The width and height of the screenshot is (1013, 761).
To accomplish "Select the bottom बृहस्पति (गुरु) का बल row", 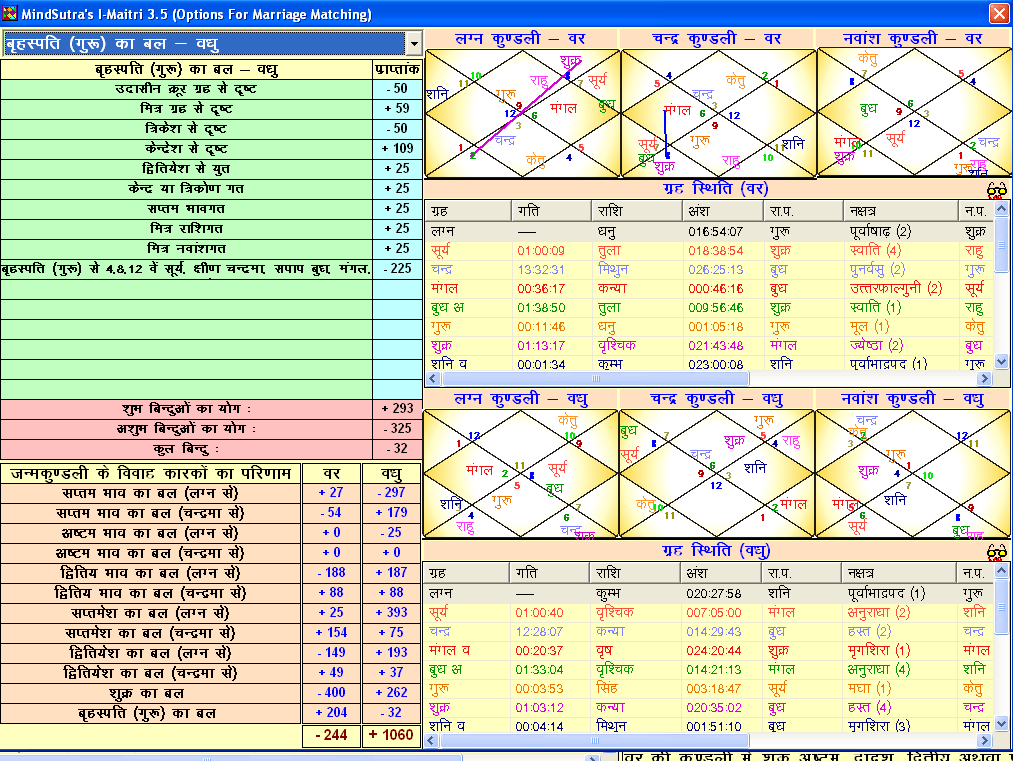I will (x=211, y=714).
